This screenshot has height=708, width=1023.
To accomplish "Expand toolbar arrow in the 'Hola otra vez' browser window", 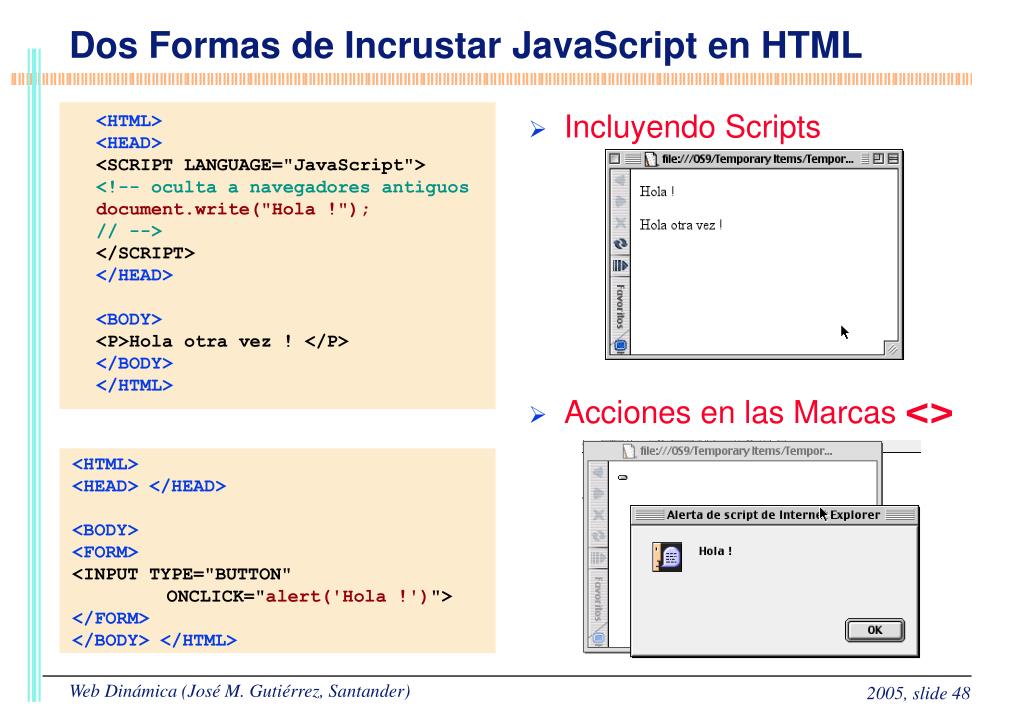I will [x=620, y=266].
